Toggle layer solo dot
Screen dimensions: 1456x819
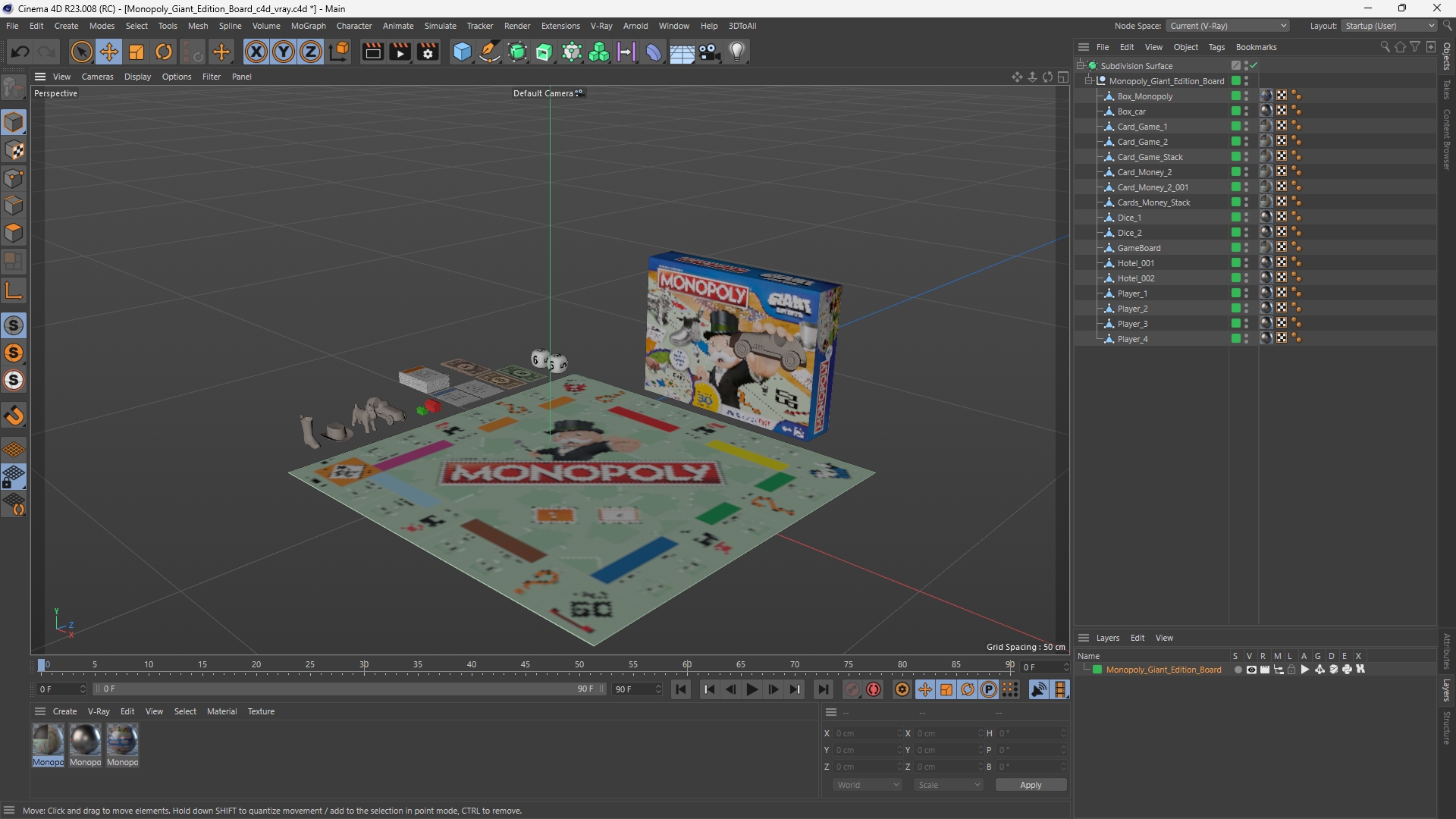(x=1238, y=670)
